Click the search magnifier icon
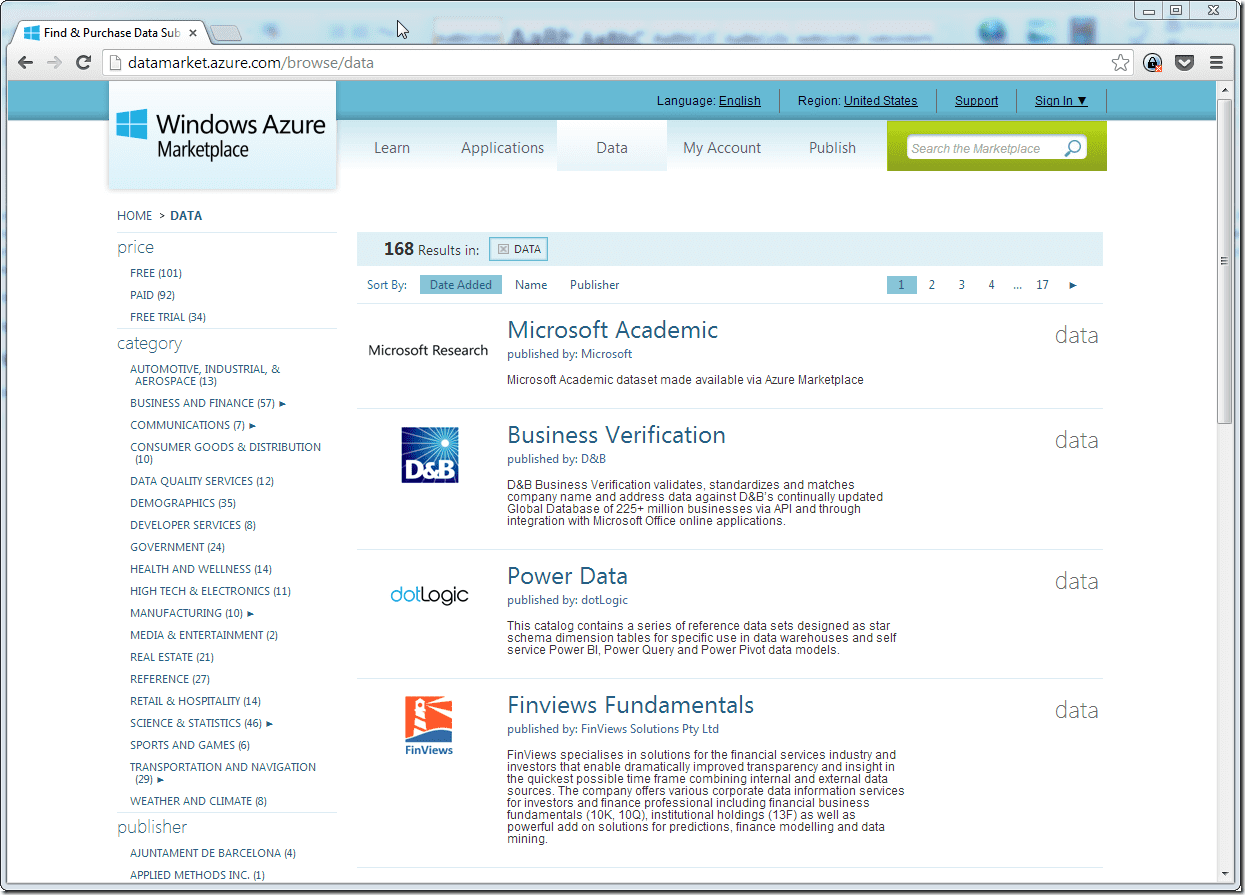This screenshot has width=1245, height=895. (1072, 148)
